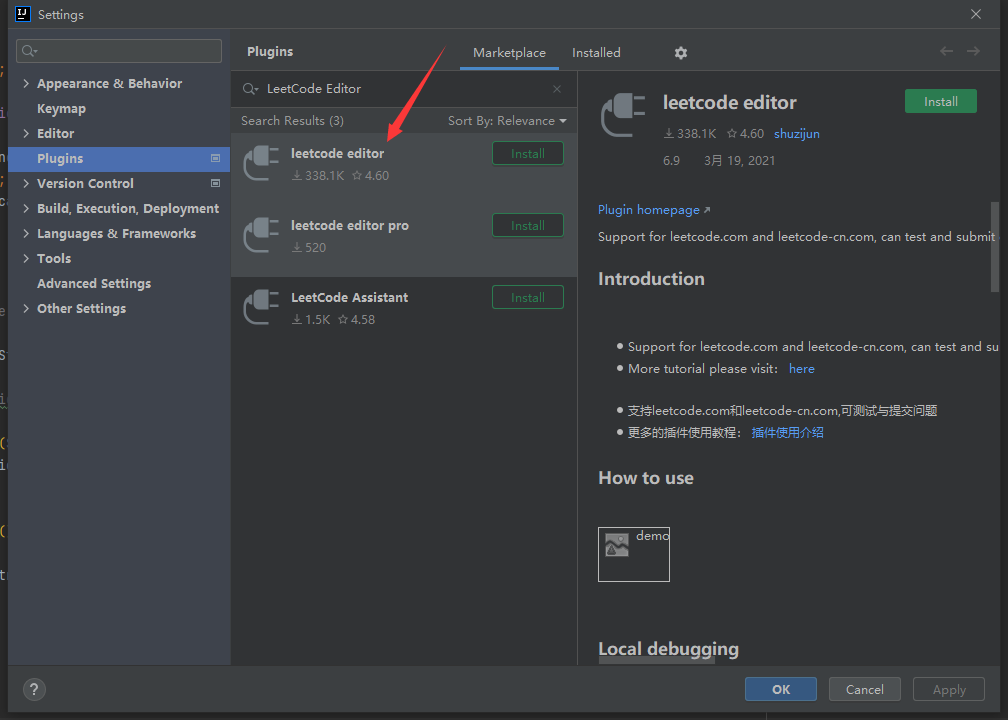Click the 'Search Results (3)' label
This screenshot has width=1008, height=720.
coord(292,121)
